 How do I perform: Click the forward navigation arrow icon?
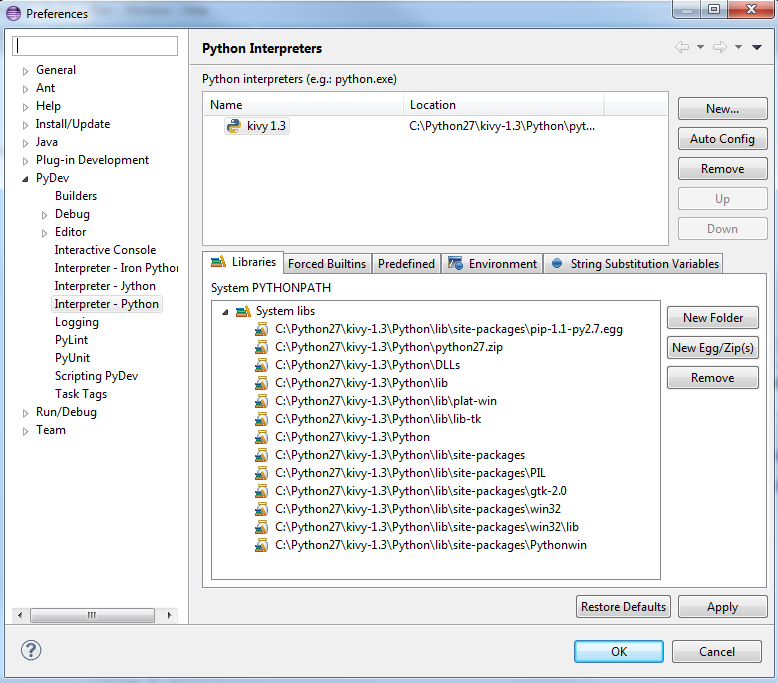[720, 47]
